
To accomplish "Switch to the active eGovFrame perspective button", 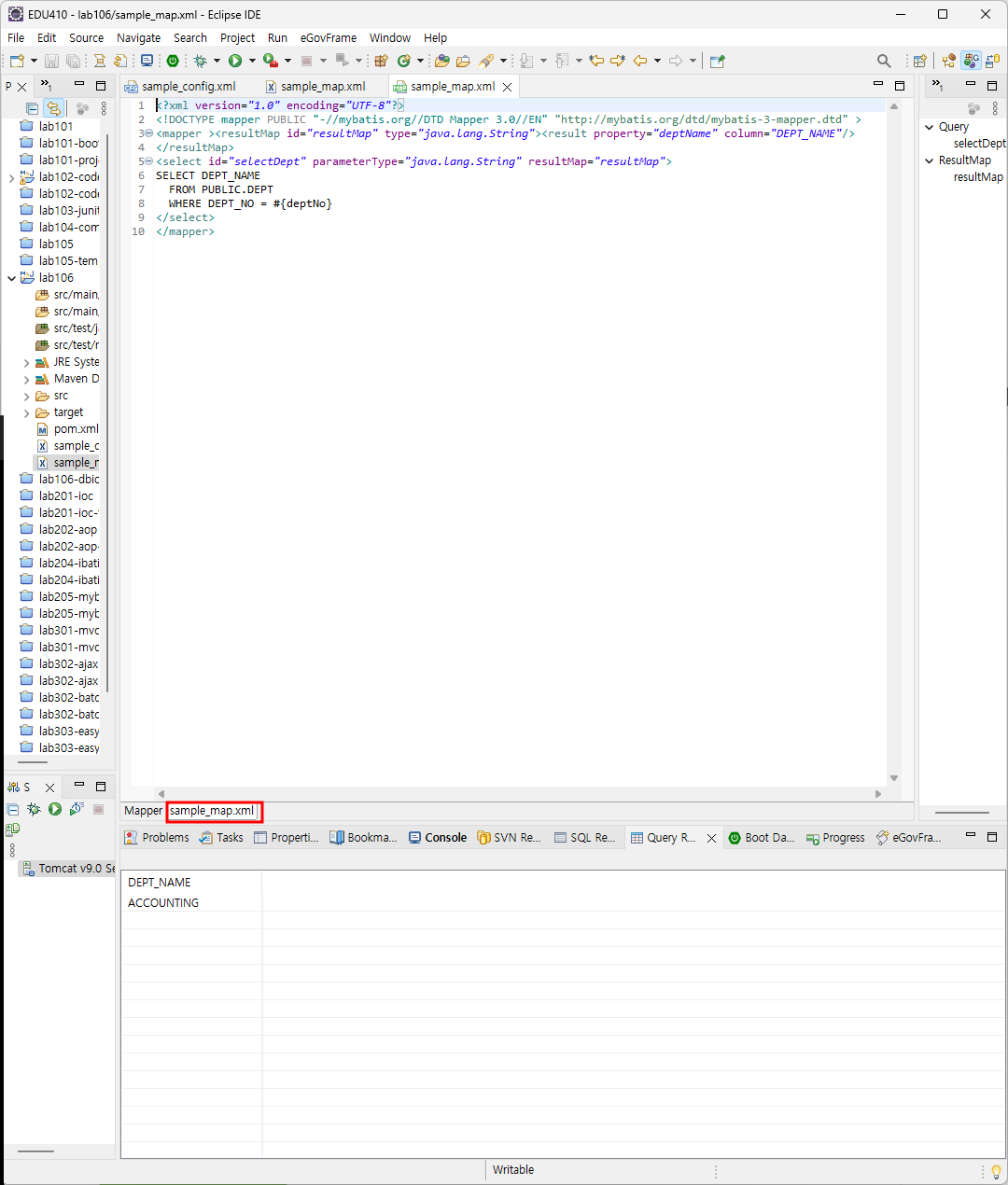I will pyautogui.click(x=972, y=61).
